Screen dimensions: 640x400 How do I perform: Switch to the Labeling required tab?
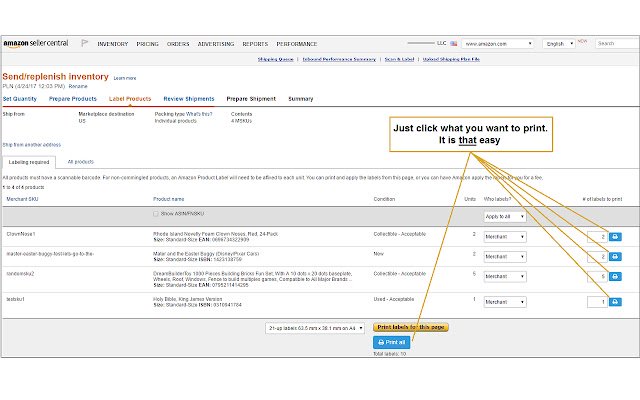29,162
